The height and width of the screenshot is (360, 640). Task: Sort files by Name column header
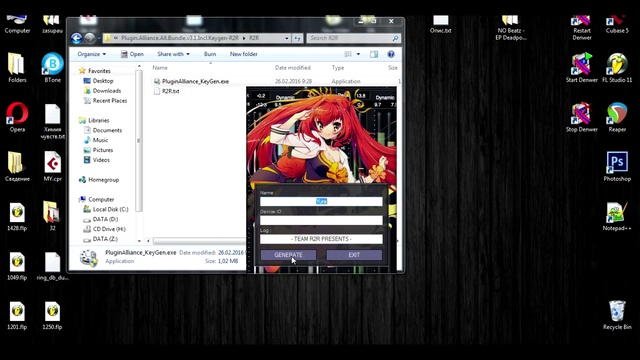click(x=160, y=68)
